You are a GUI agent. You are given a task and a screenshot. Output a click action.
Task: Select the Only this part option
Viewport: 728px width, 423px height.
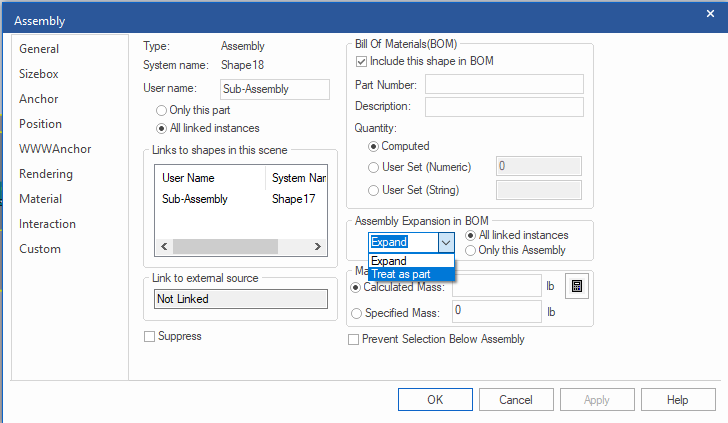(193, 110)
